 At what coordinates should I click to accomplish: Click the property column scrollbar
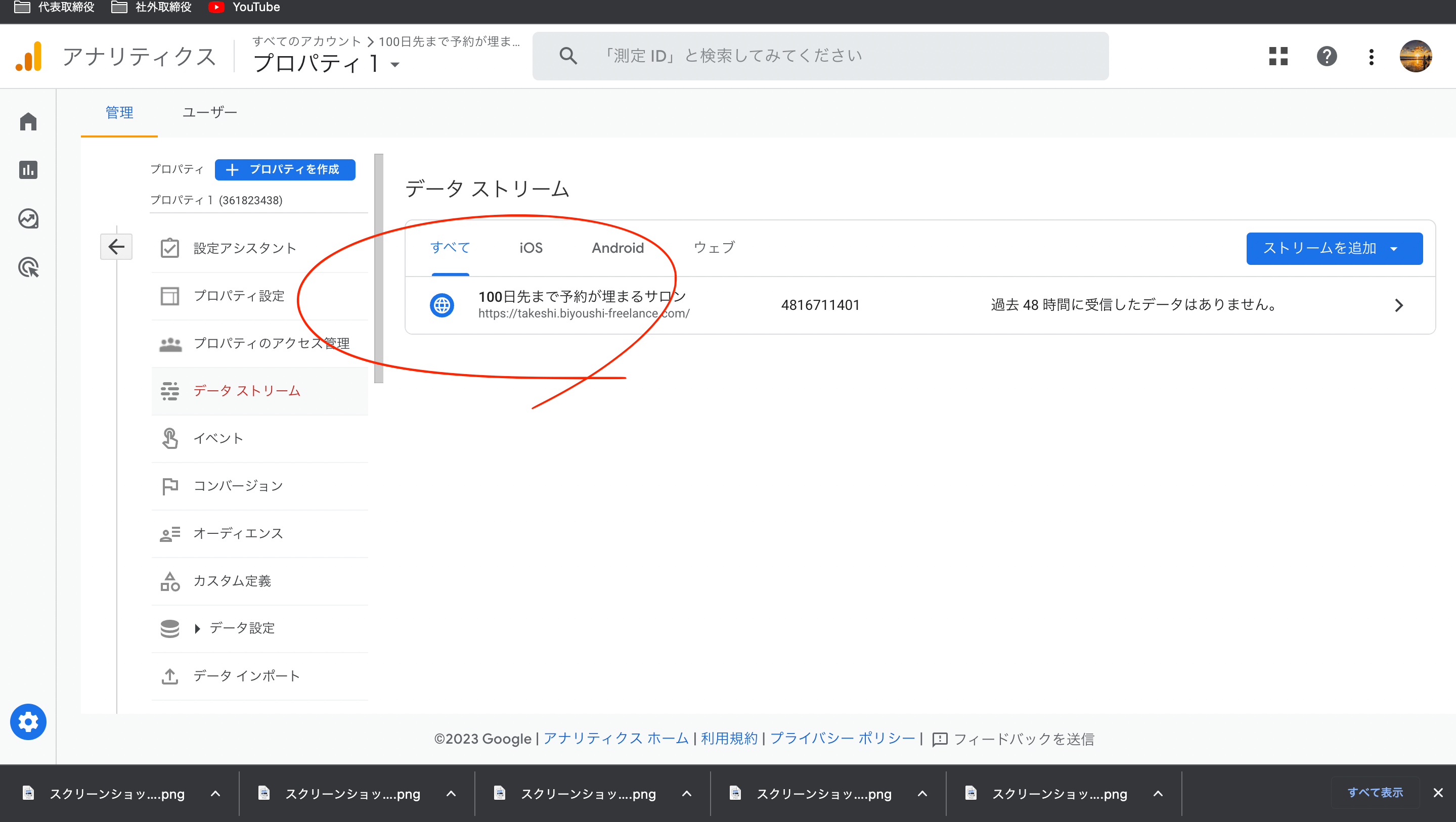(x=378, y=268)
